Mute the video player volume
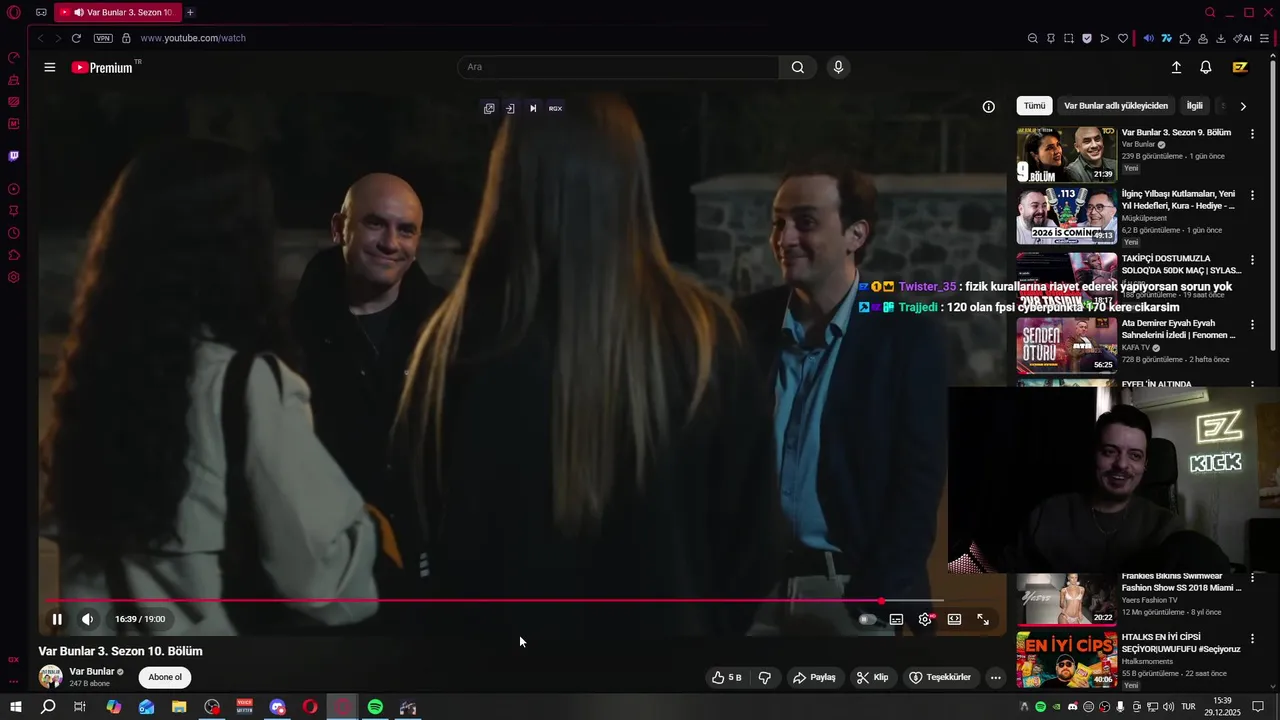The width and height of the screenshot is (1280, 720). click(x=87, y=619)
